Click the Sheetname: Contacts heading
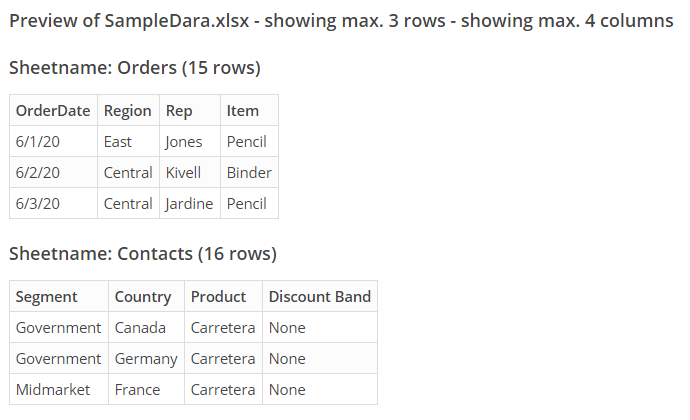 (x=142, y=254)
